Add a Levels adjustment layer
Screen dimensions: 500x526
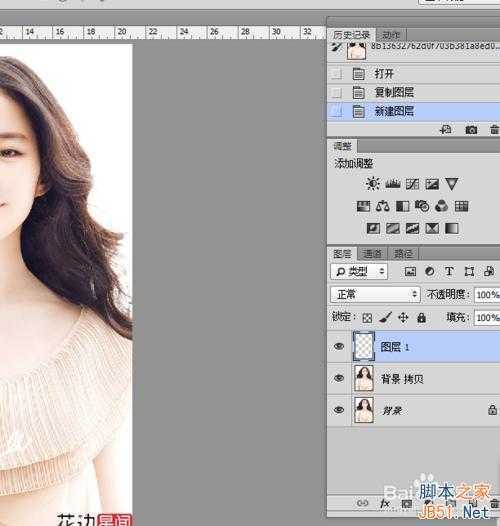pos(393,184)
